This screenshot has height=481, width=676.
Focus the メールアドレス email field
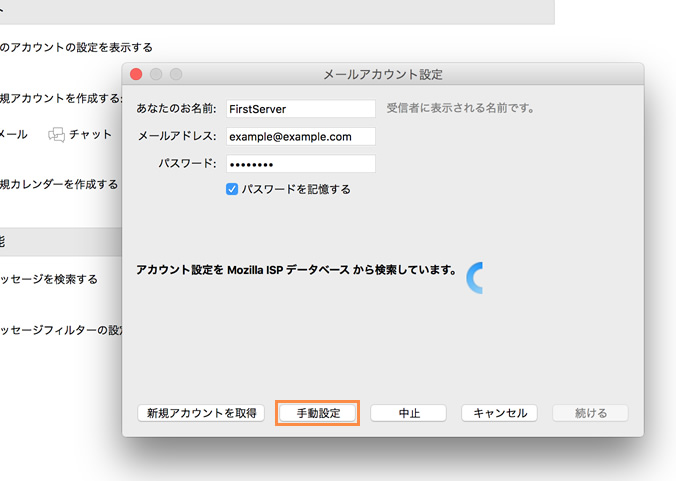[300, 136]
